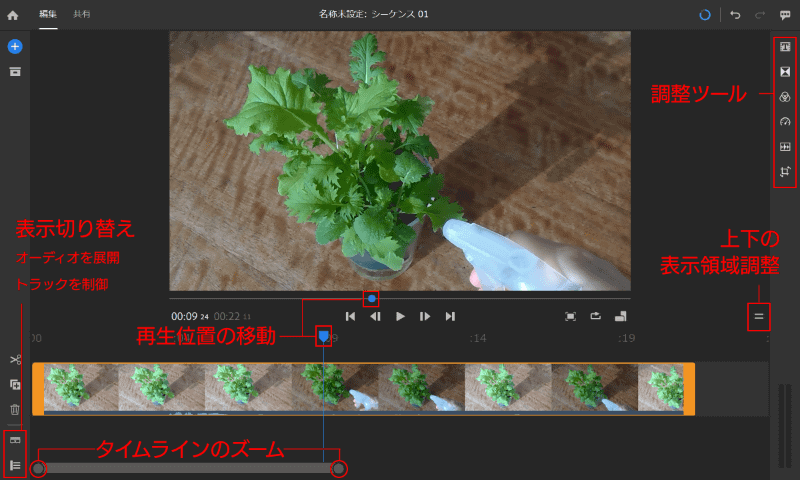The width and height of the screenshot is (800, 480).
Task: Toggle the expand audio view icon
Action: 15,440
